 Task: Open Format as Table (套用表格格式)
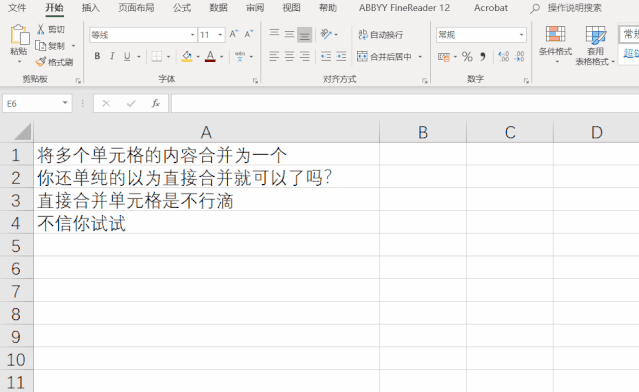[x=595, y=45]
